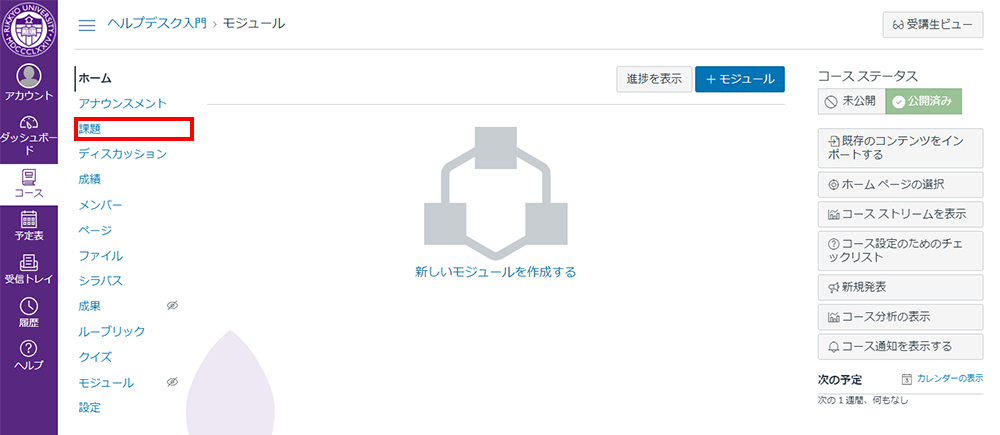Open the アカウント account icon
The image size is (1000, 435).
point(28,83)
